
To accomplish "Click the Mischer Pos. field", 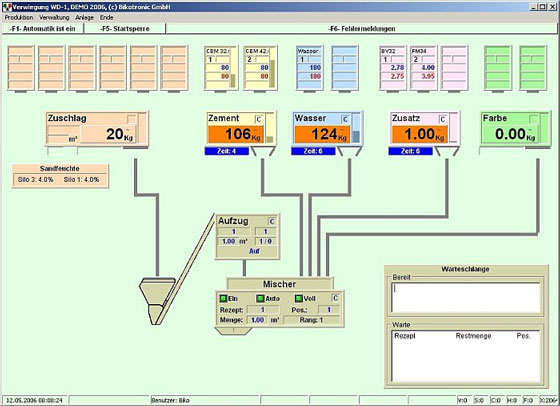I will tap(329, 310).
